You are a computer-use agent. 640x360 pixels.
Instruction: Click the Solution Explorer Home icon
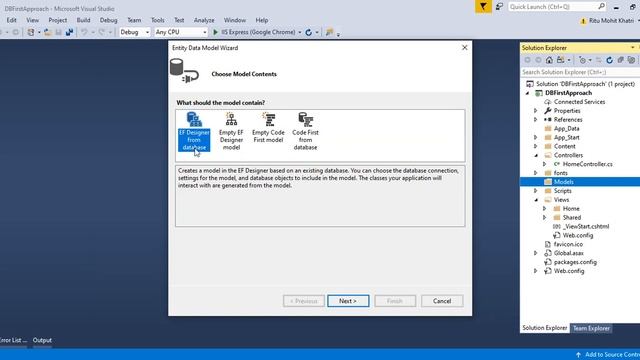tap(549, 60)
